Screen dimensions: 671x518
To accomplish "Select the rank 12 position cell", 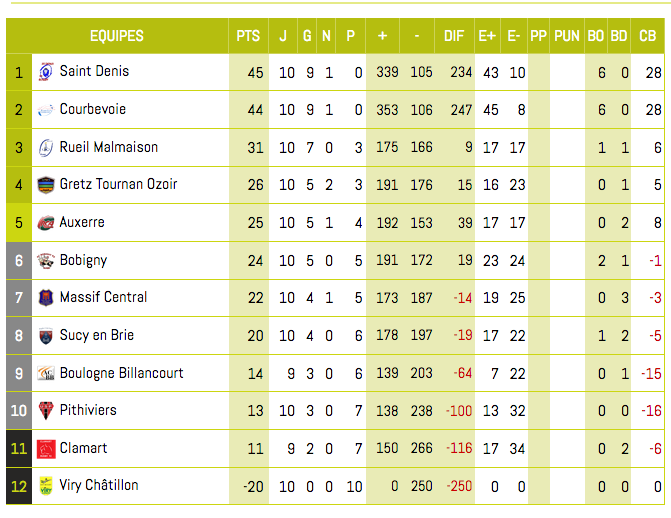I will coord(19,486).
